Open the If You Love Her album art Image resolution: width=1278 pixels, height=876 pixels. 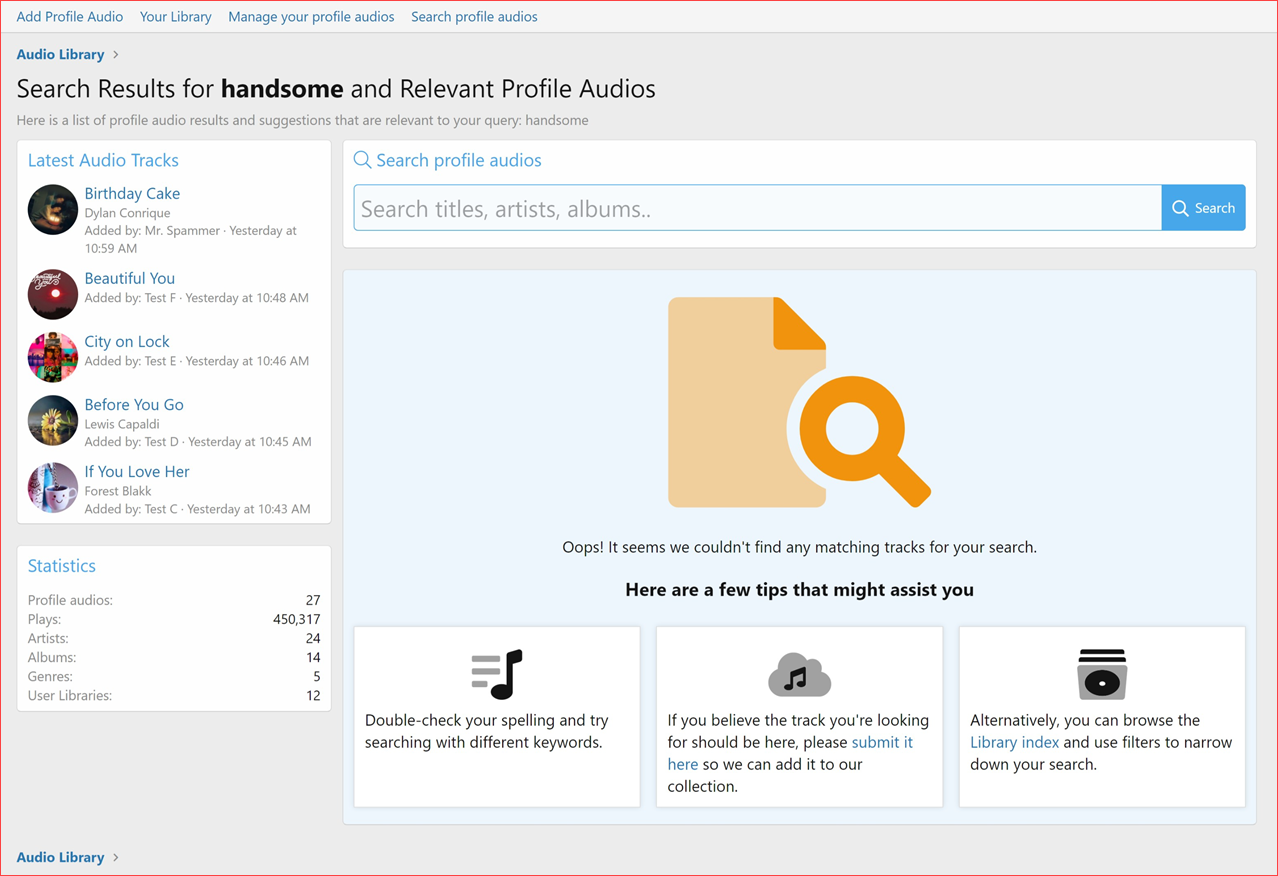pos(52,487)
